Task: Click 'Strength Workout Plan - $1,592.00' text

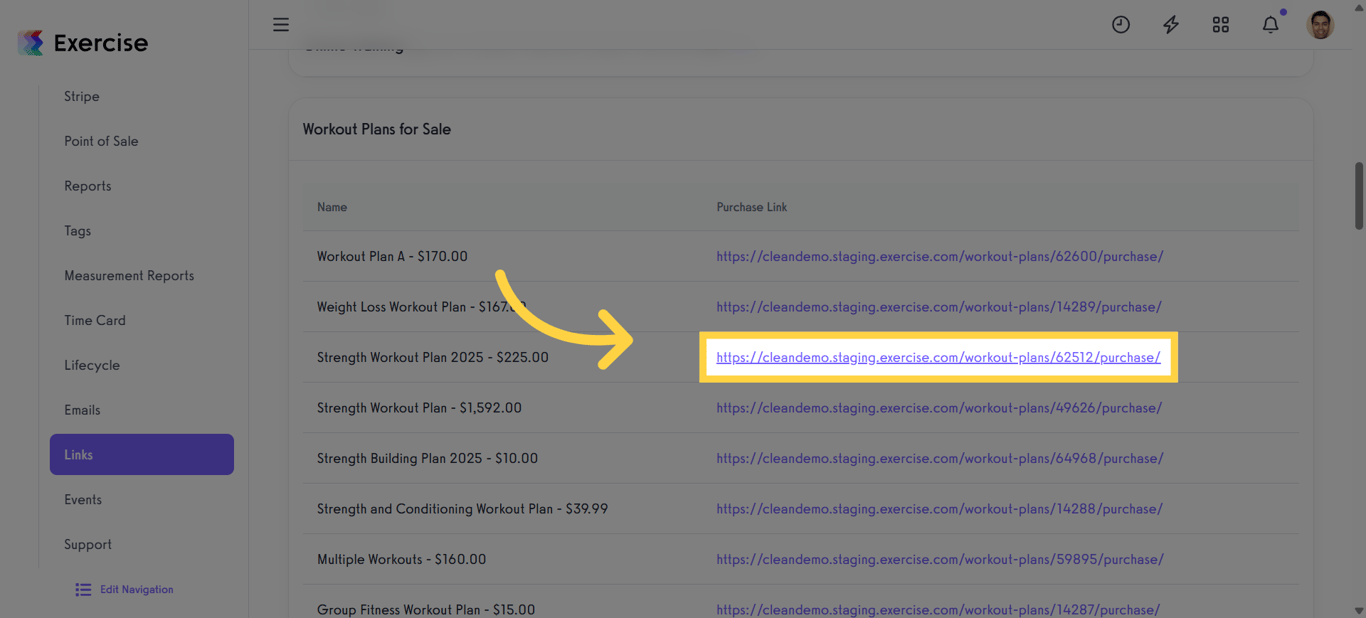Action: 419,408
